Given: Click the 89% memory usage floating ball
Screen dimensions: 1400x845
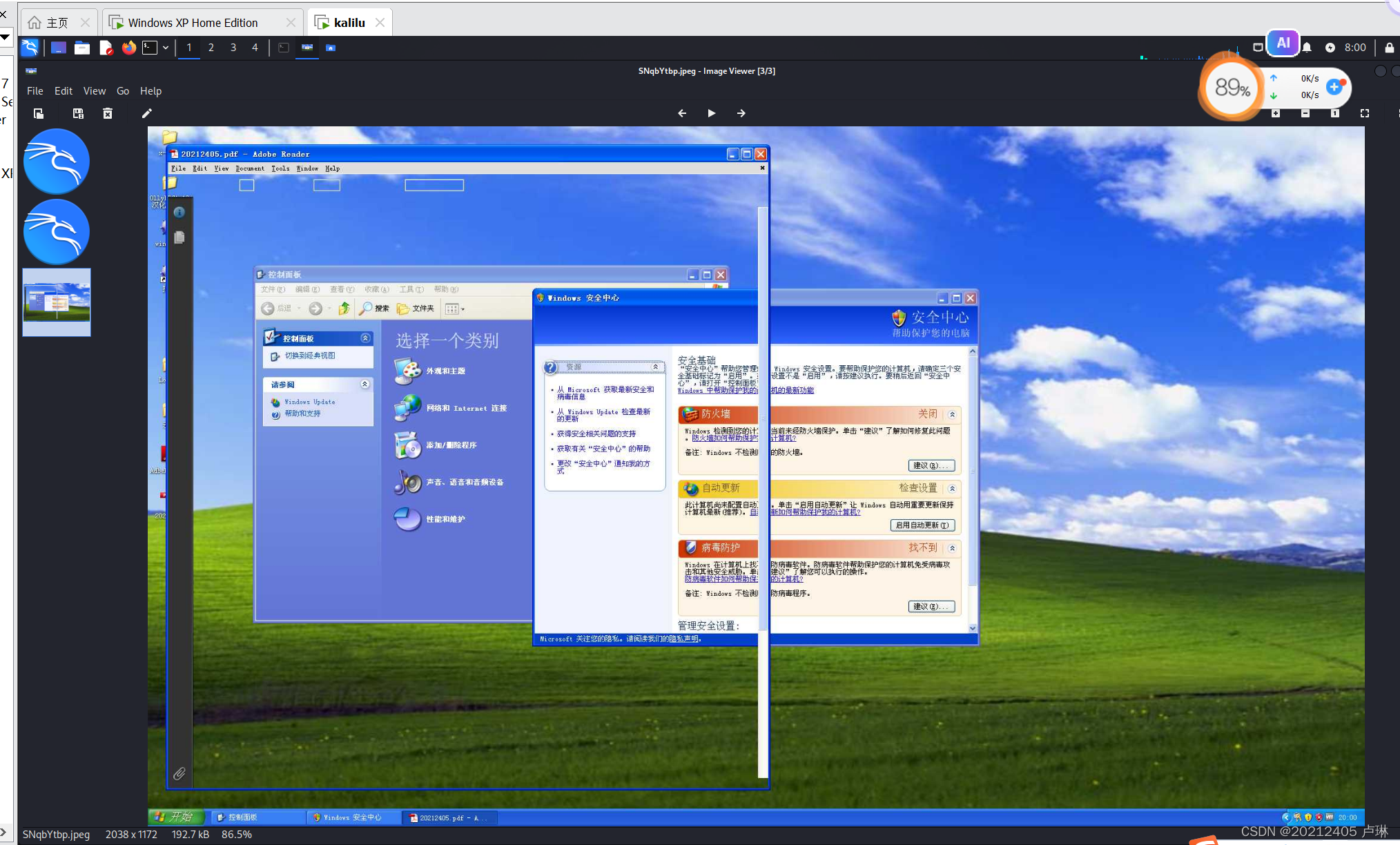Looking at the screenshot, I should [x=1232, y=88].
